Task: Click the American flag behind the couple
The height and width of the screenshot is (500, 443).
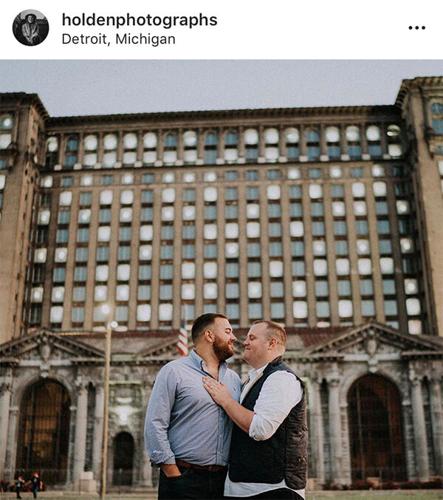Action: pyautogui.click(x=182, y=340)
